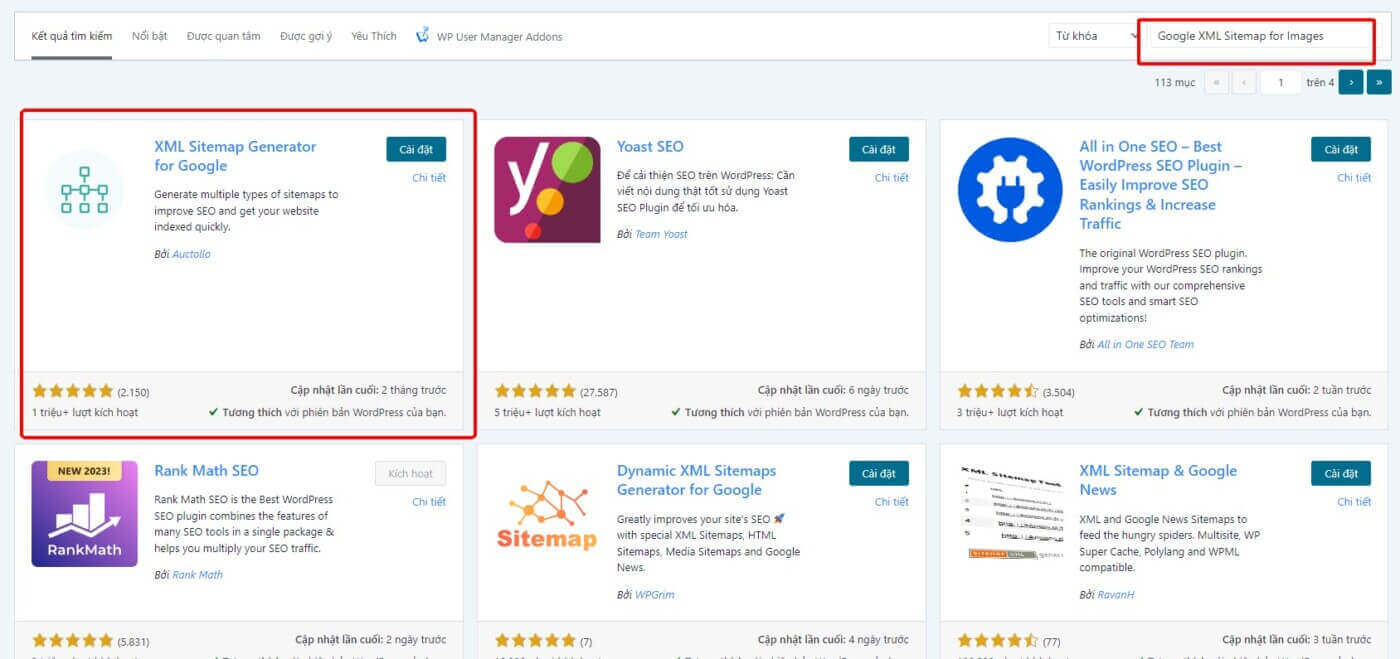Click '1 triệu+ lượt kích hoạt' text
Image resolution: width=1400 pixels, height=659 pixels.
(x=85, y=412)
